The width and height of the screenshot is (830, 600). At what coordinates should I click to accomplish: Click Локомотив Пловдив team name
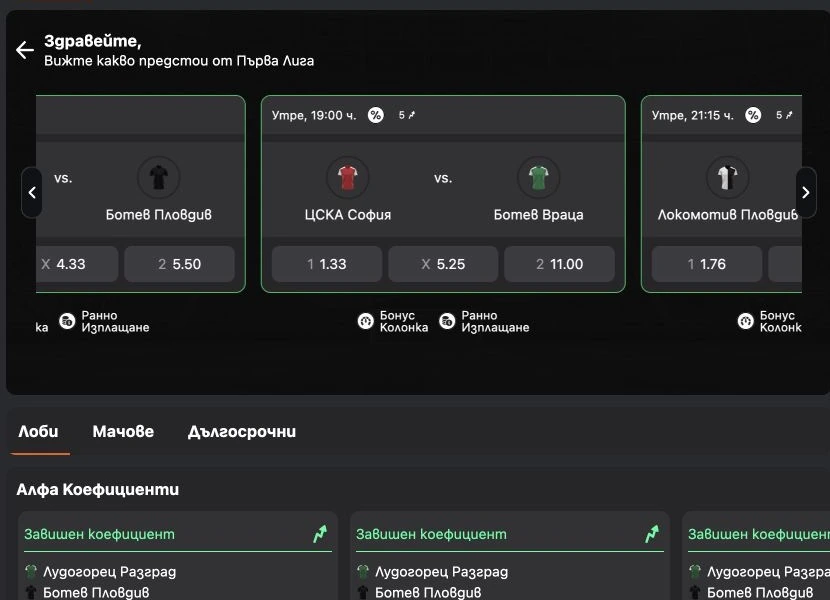coord(728,214)
